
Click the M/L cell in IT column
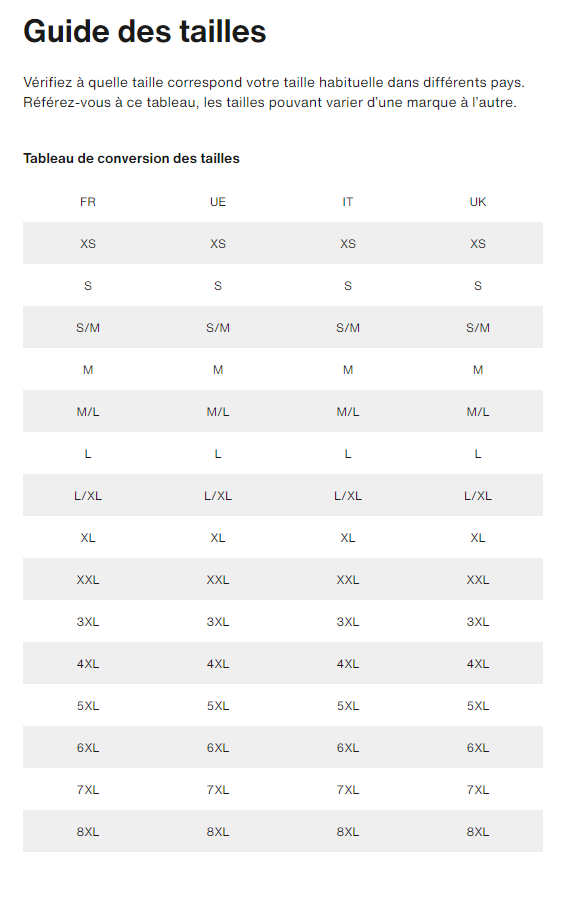click(x=348, y=412)
